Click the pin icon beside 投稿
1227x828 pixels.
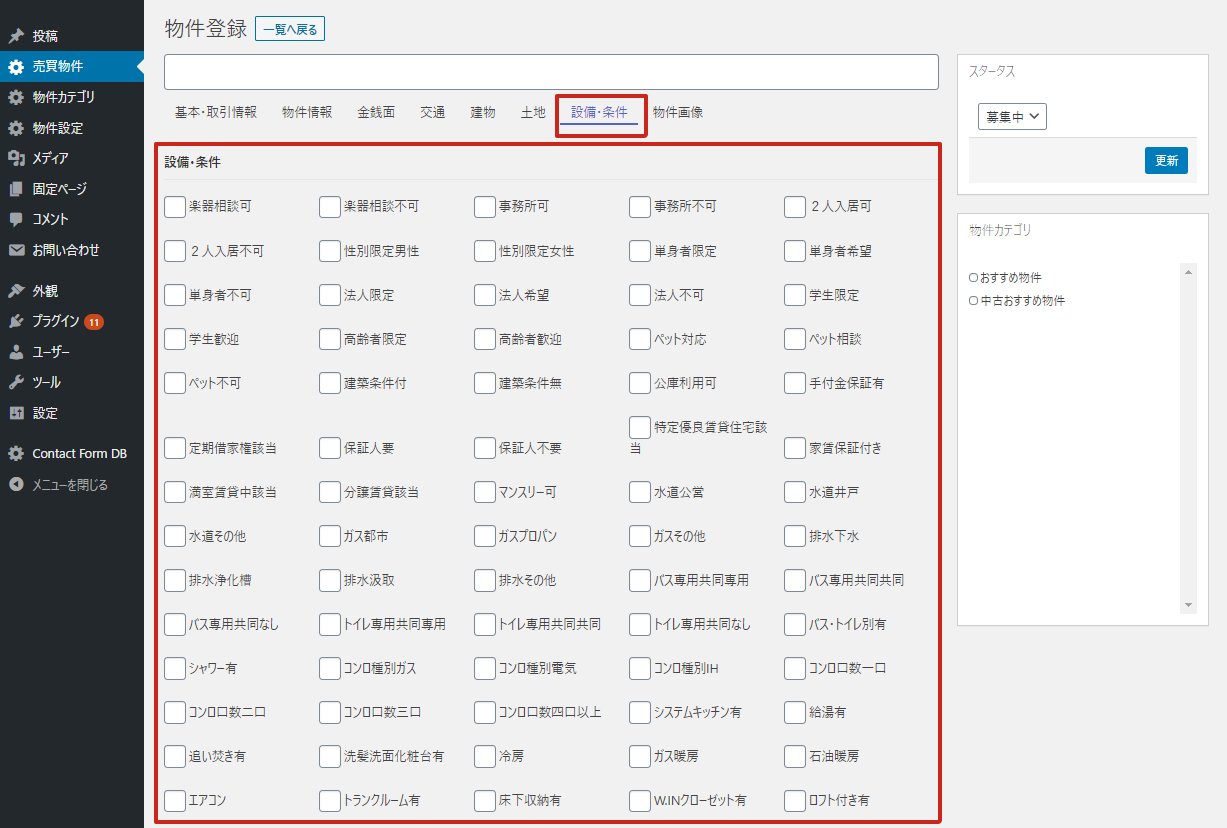[16, 36]
